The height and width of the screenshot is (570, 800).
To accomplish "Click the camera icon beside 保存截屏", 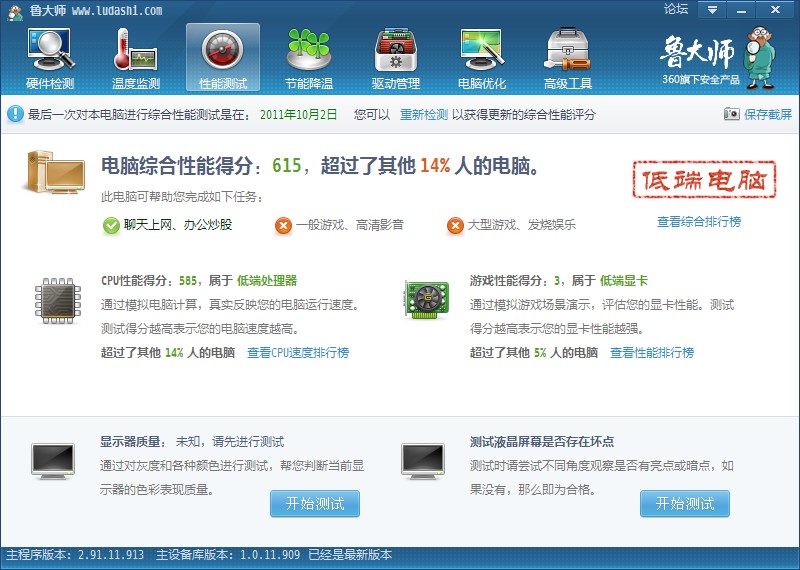I will click(732, 114).
